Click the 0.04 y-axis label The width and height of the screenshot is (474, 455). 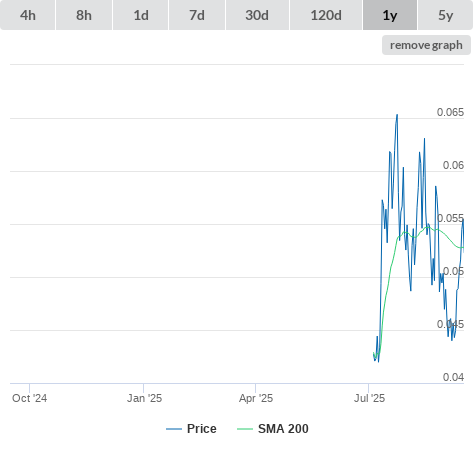click(453, 377)
